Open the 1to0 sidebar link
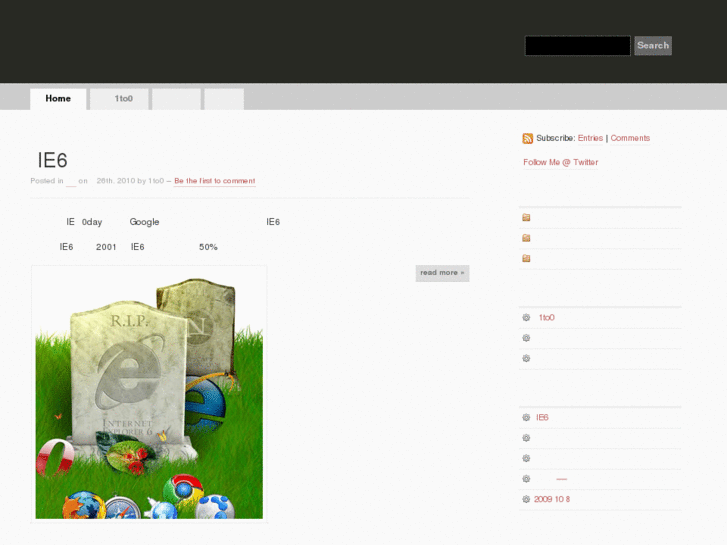727x545 pixels. click(x=546, y=318)
